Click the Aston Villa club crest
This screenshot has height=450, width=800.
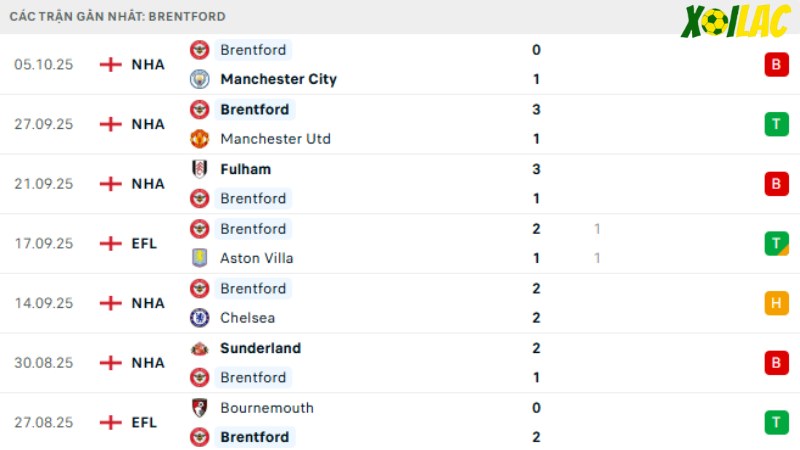pos(199,258)
